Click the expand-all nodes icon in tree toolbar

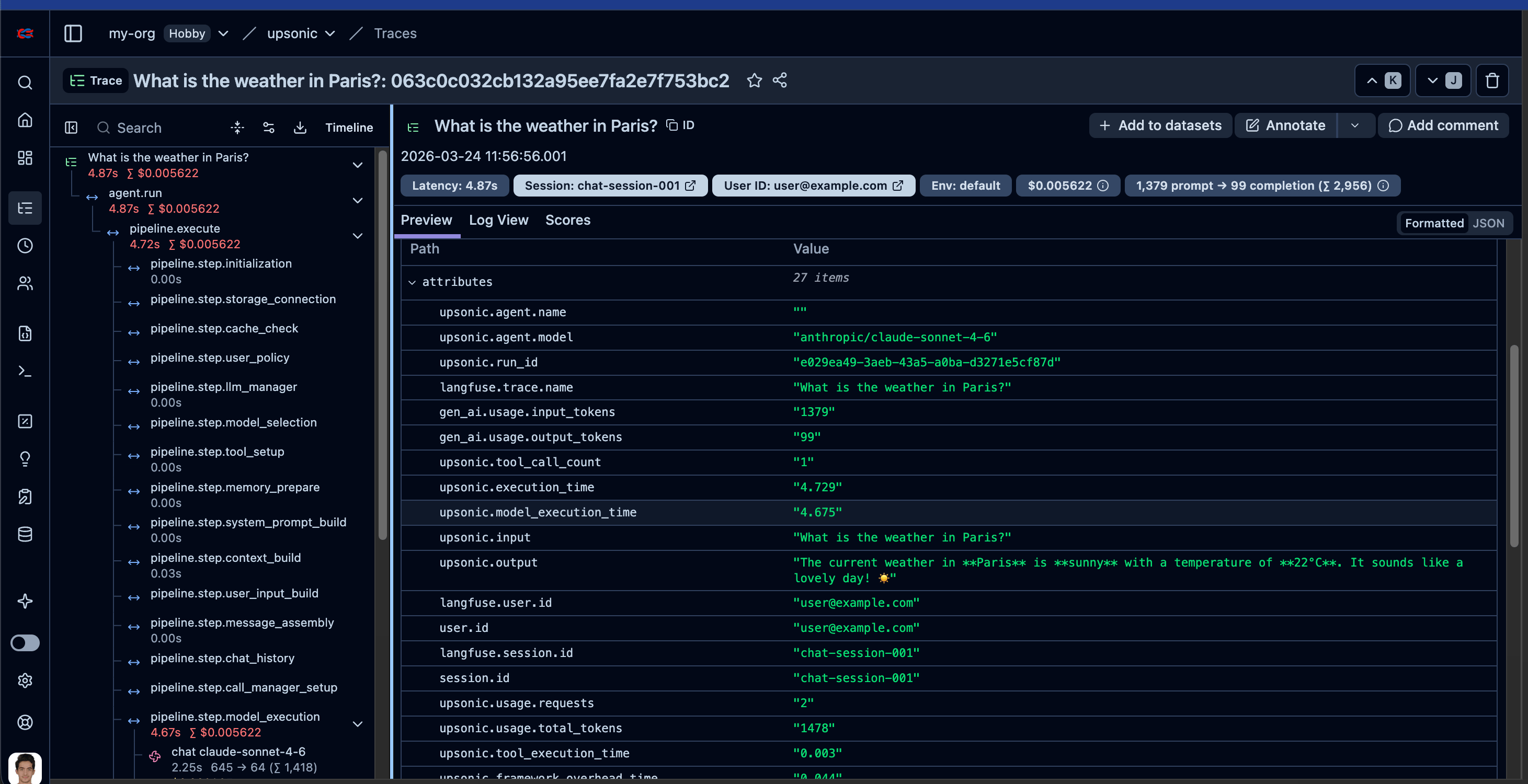pyautogui.click(x=237, y=128)
